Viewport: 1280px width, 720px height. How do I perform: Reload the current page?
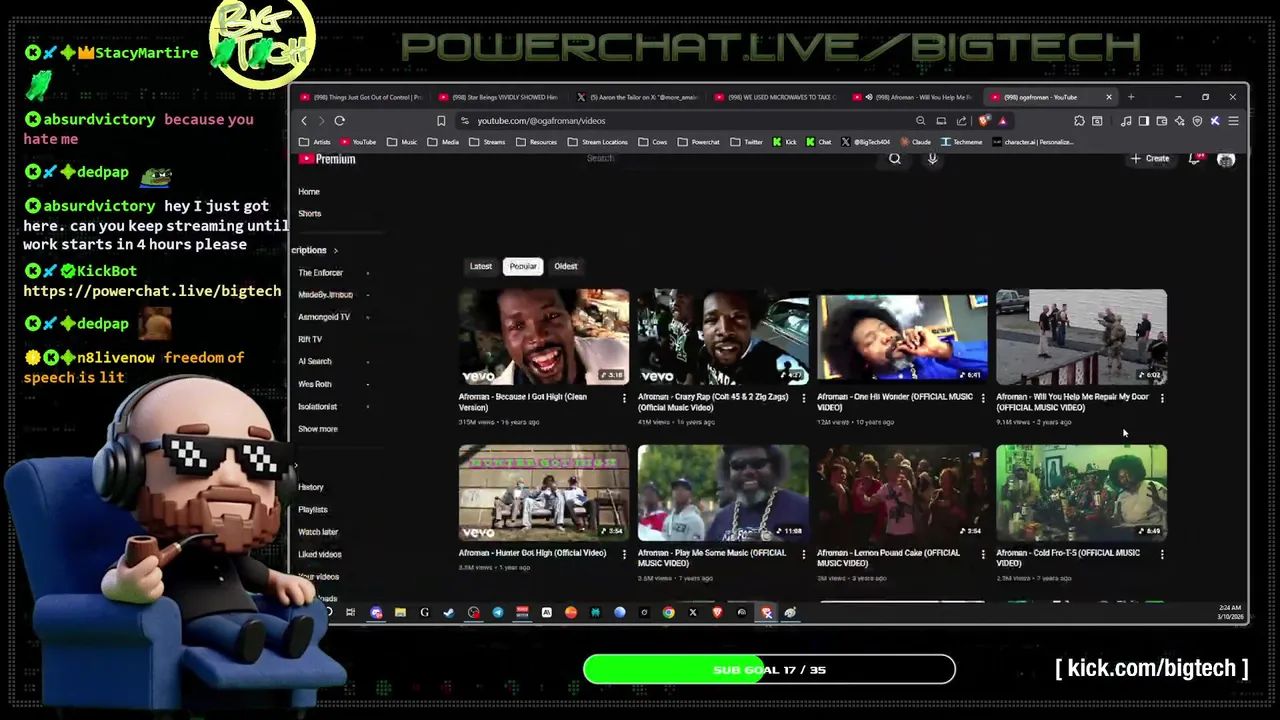pyautogui.click(x=340, y=121)
